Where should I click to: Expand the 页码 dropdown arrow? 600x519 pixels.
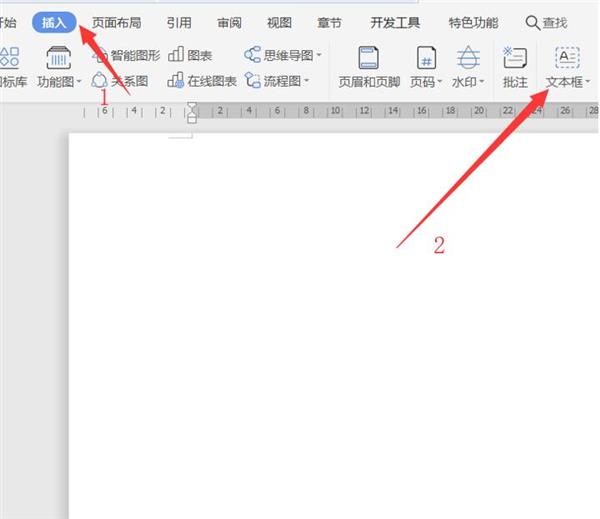tap(440, 82)
